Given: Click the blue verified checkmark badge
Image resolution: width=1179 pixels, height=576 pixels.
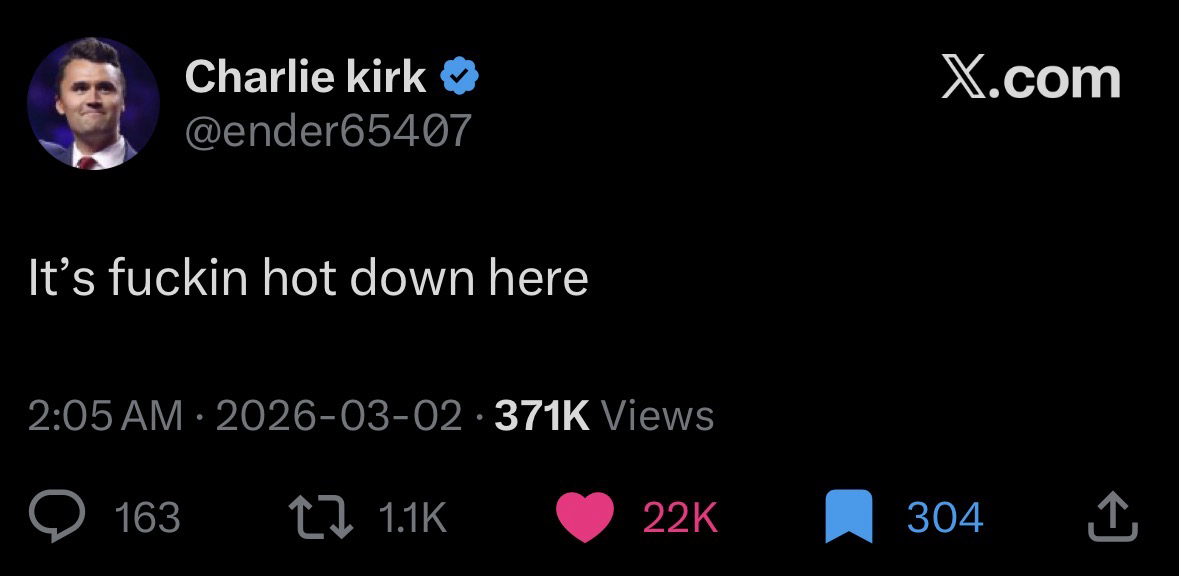Looking at the screenshot, I should pos(459,77).
